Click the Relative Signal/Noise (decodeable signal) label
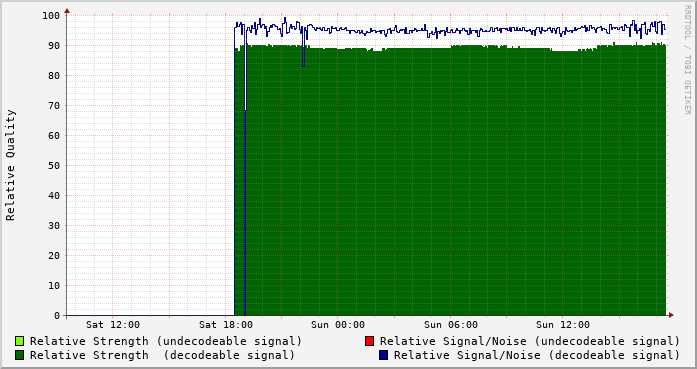Image resolution: width=697 pixels, height=369 pixels. click(537, 355)
